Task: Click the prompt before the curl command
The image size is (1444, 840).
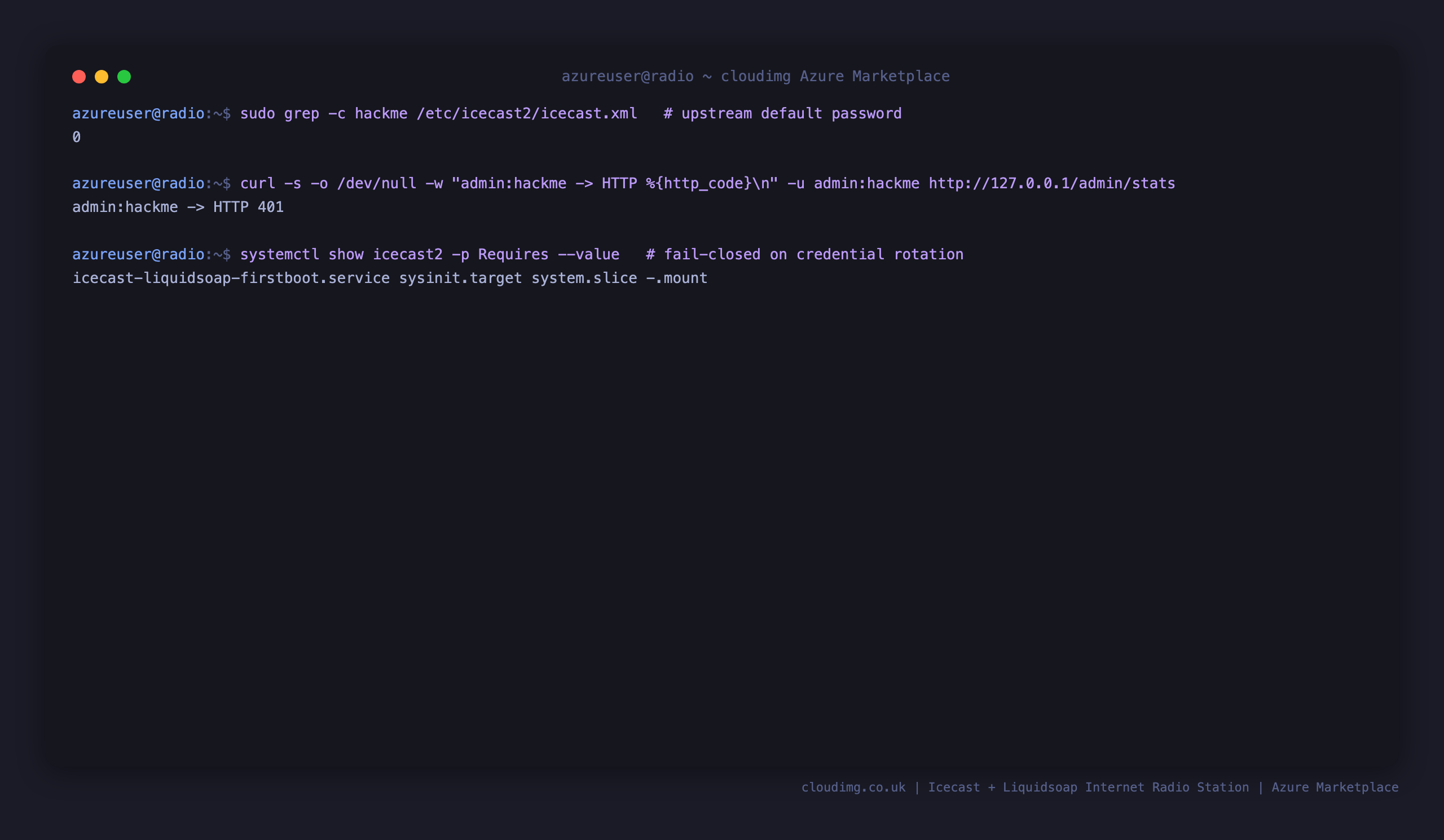Action: click(151, 183)
